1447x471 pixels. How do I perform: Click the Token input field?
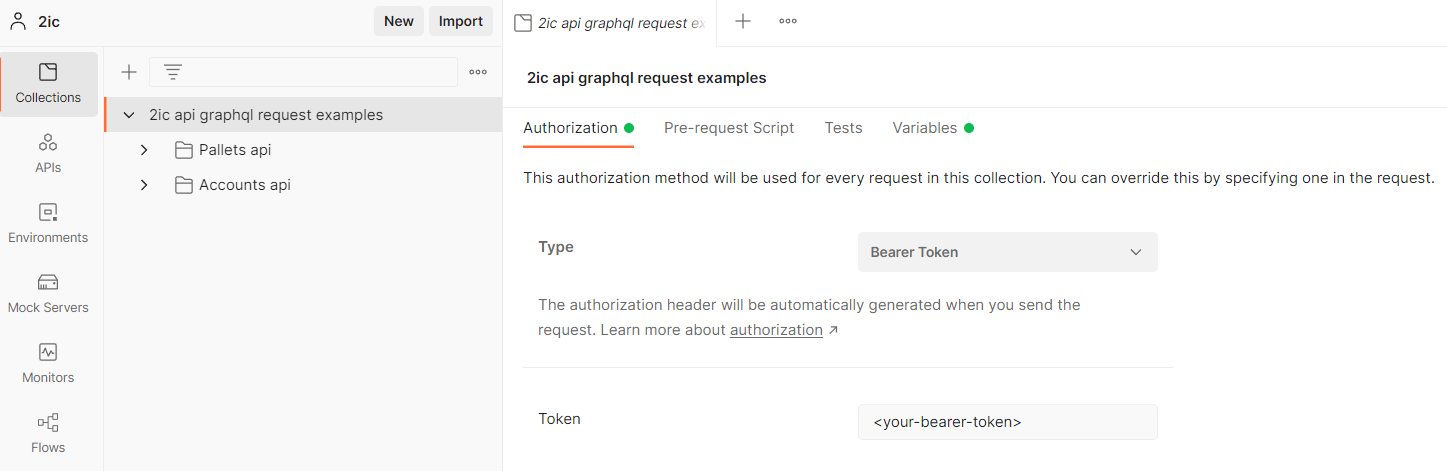tap(1007, 422)
